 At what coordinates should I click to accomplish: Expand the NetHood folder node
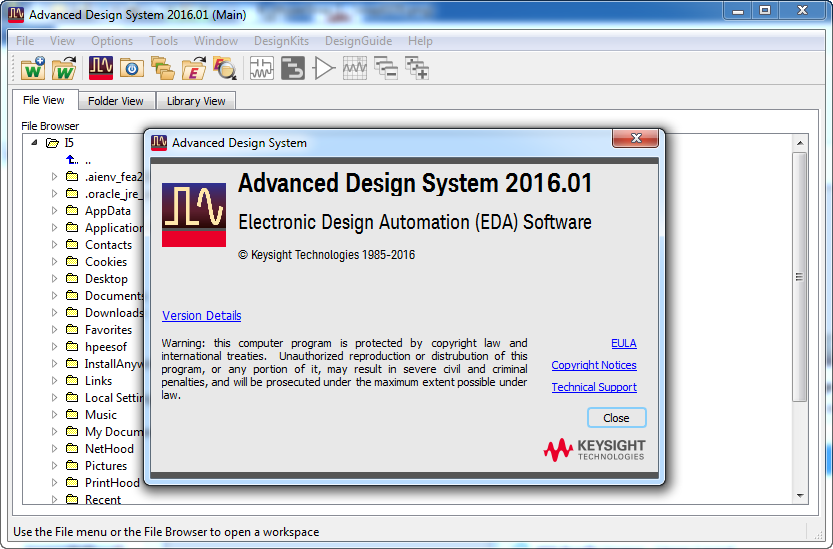(x=54, y=449)
